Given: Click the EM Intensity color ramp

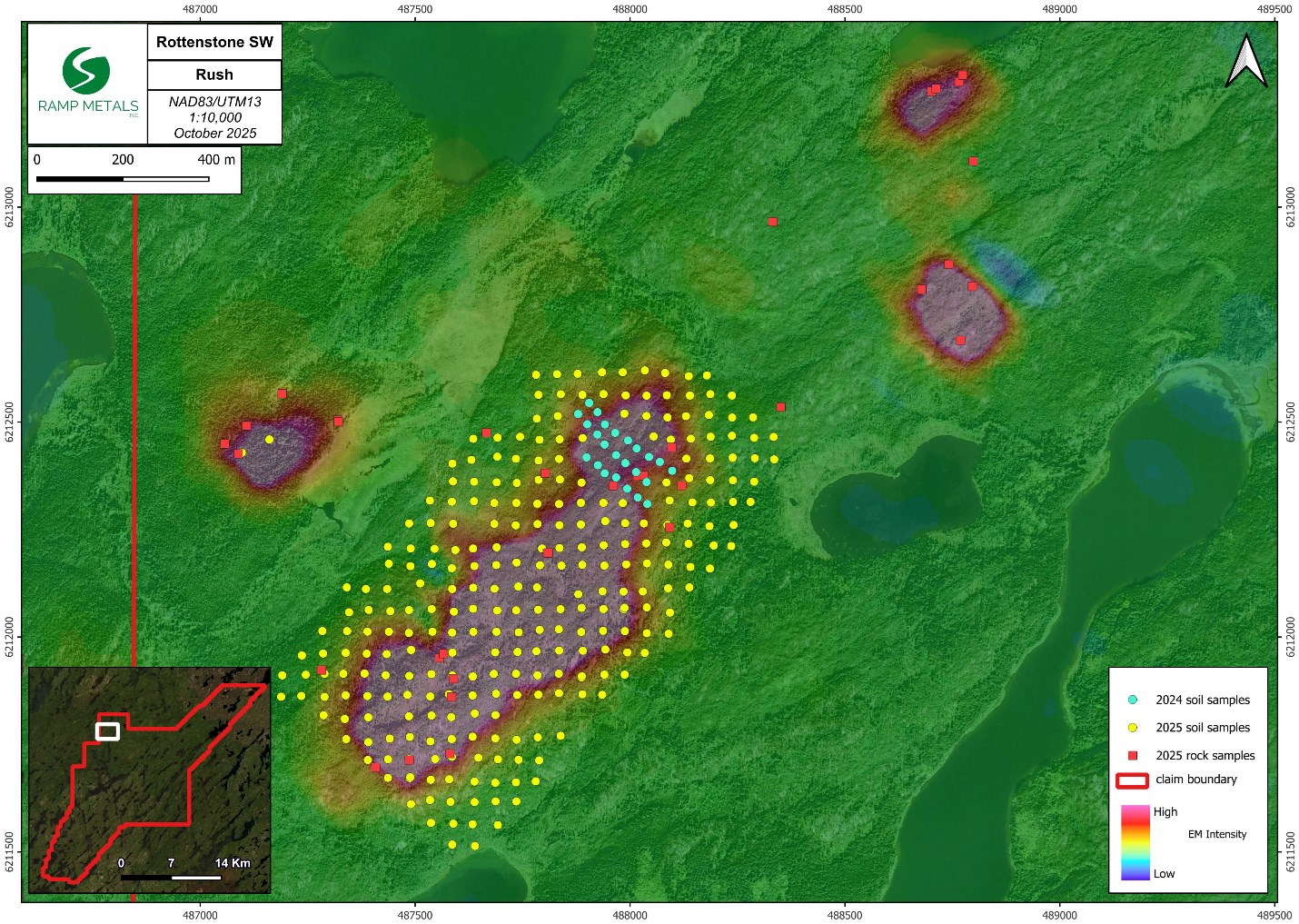Looking at the screenshot, I should pyautogui.click(x=1135, y=842).
